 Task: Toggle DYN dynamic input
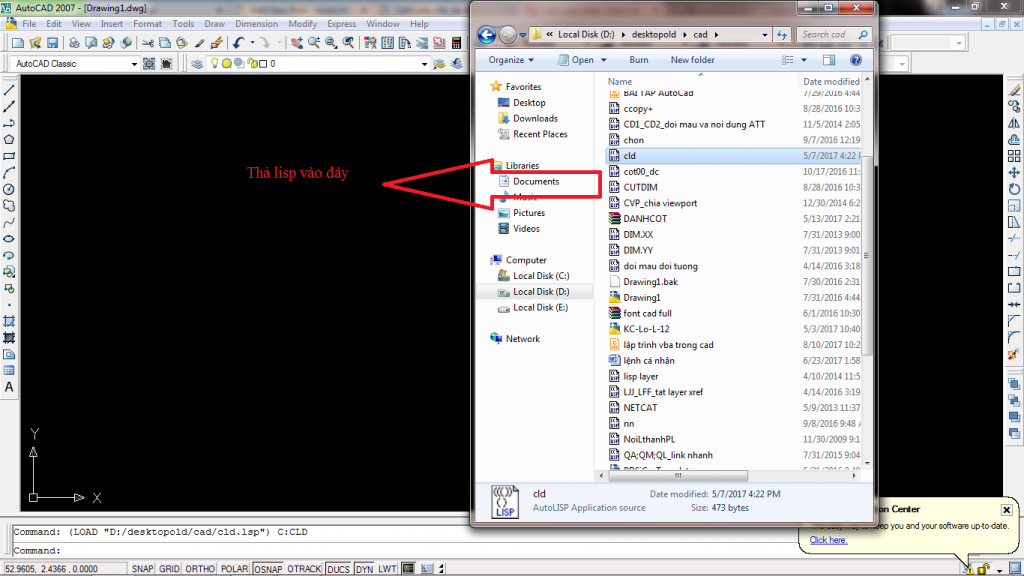(364, 569)
